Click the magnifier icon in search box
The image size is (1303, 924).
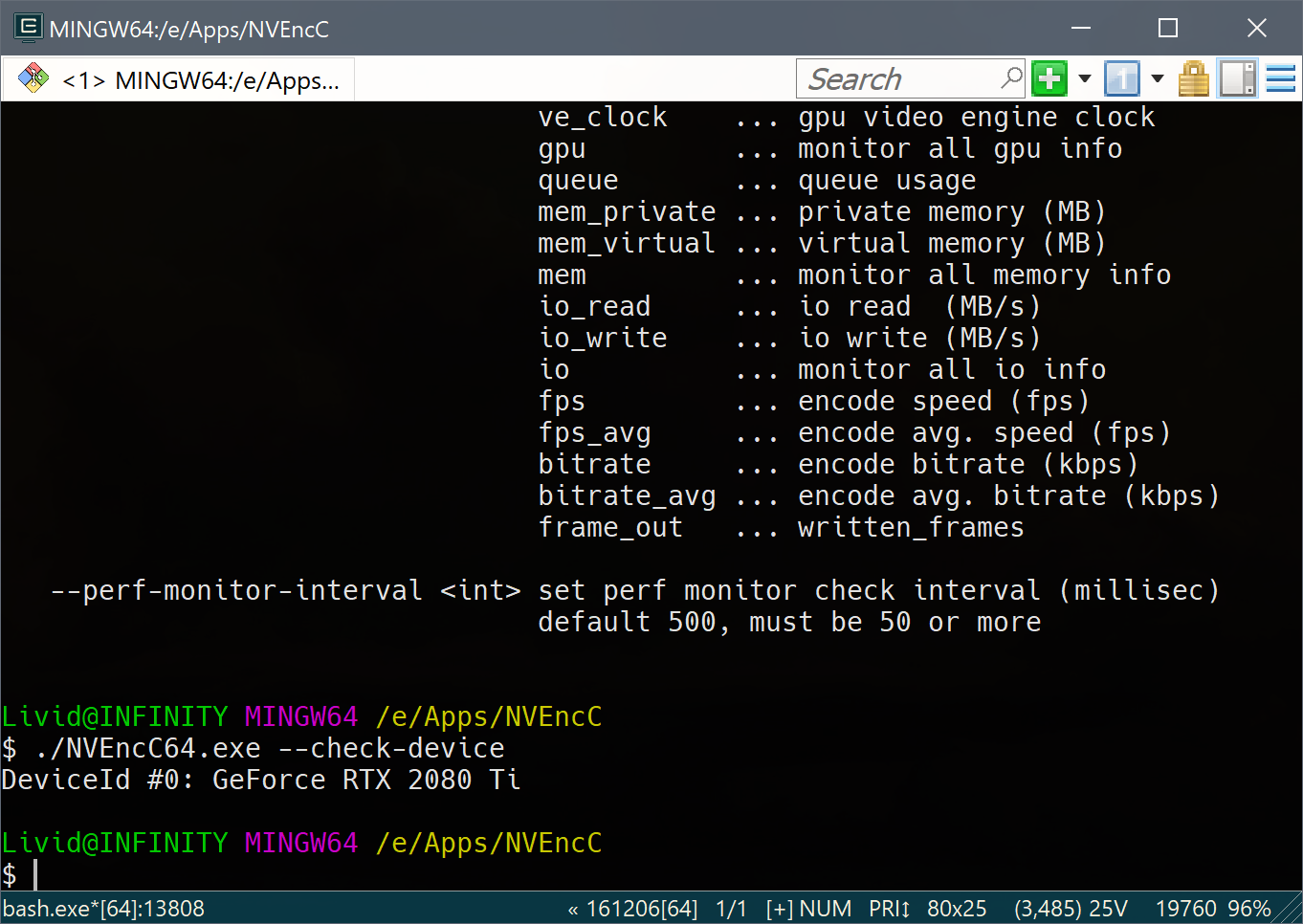[1011, 77]
